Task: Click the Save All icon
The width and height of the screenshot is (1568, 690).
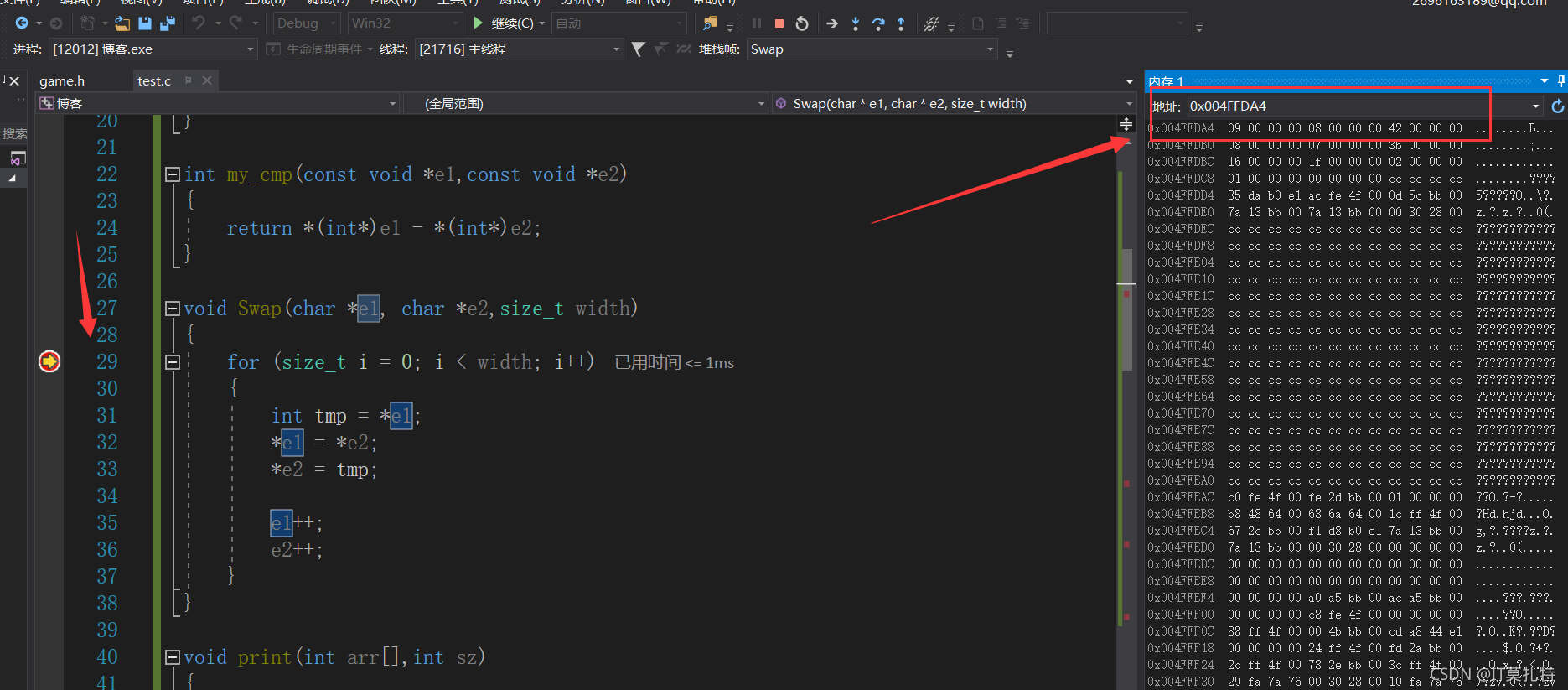Action: pos(168,23)
